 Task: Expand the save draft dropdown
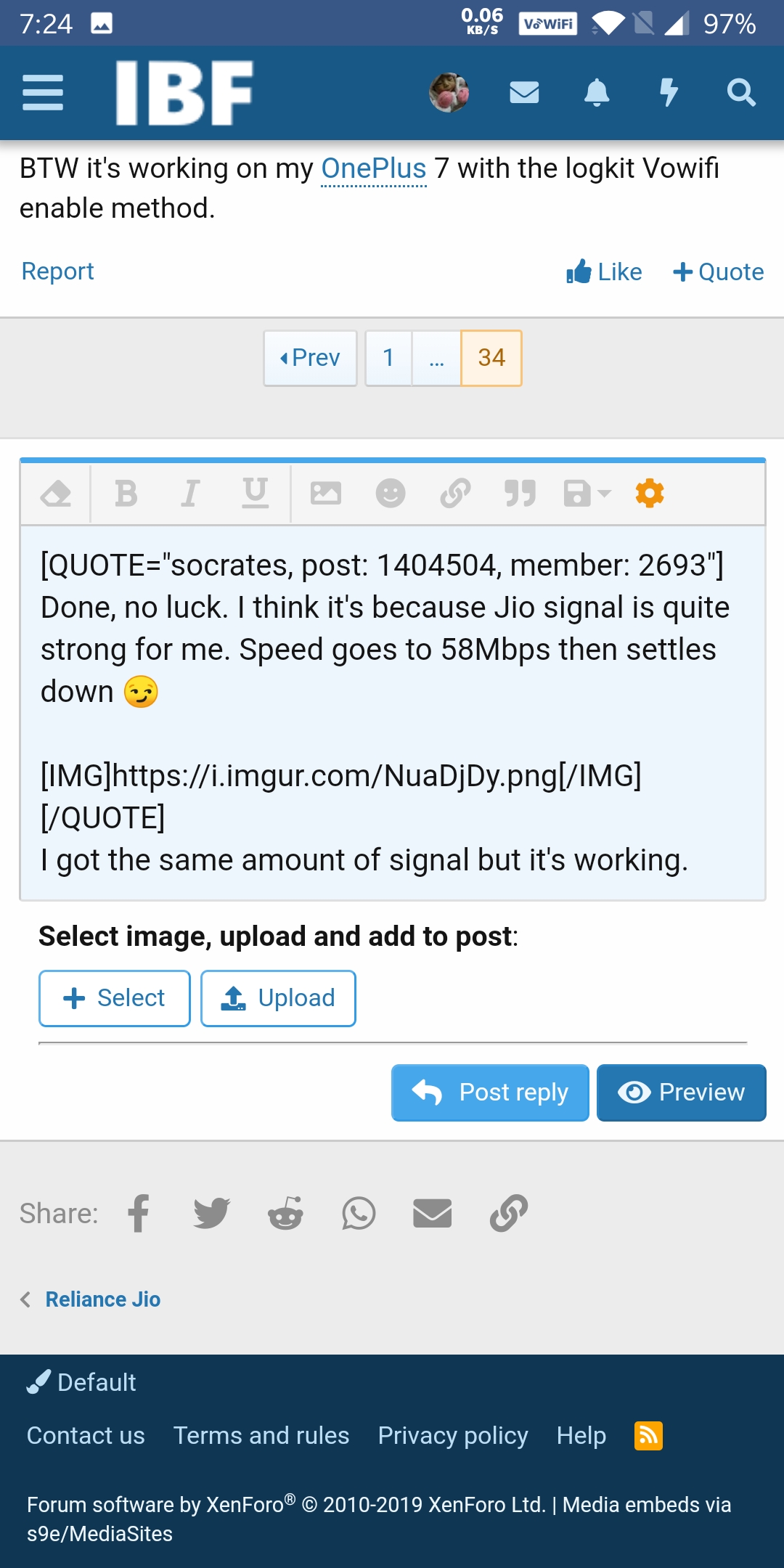pos(587,494)
